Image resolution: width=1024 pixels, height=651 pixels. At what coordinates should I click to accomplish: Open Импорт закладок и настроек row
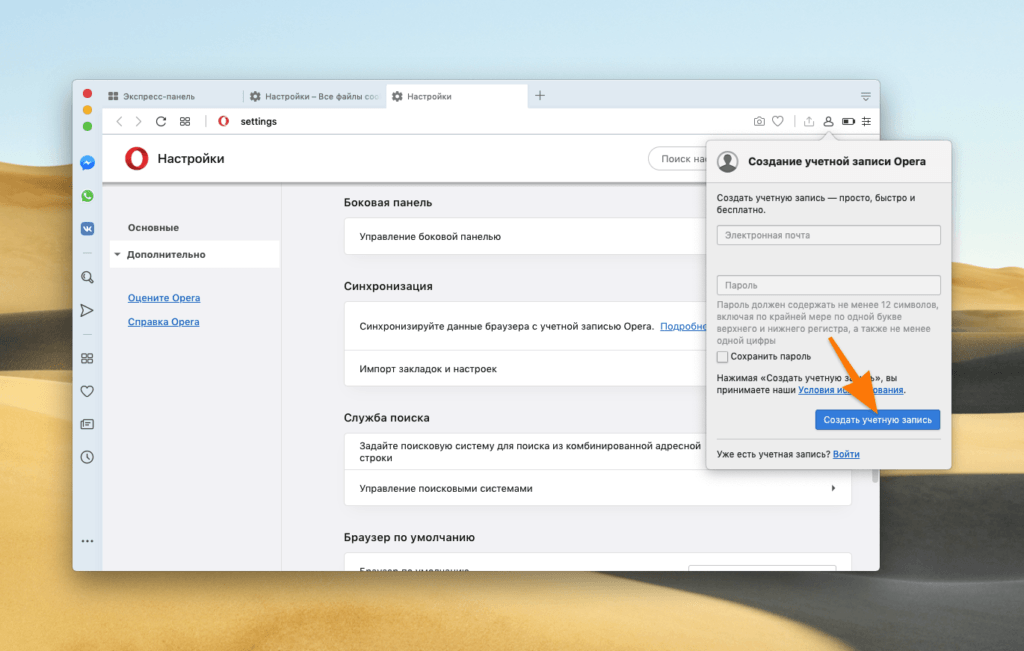pyautogui.click(x=525, y=369)
